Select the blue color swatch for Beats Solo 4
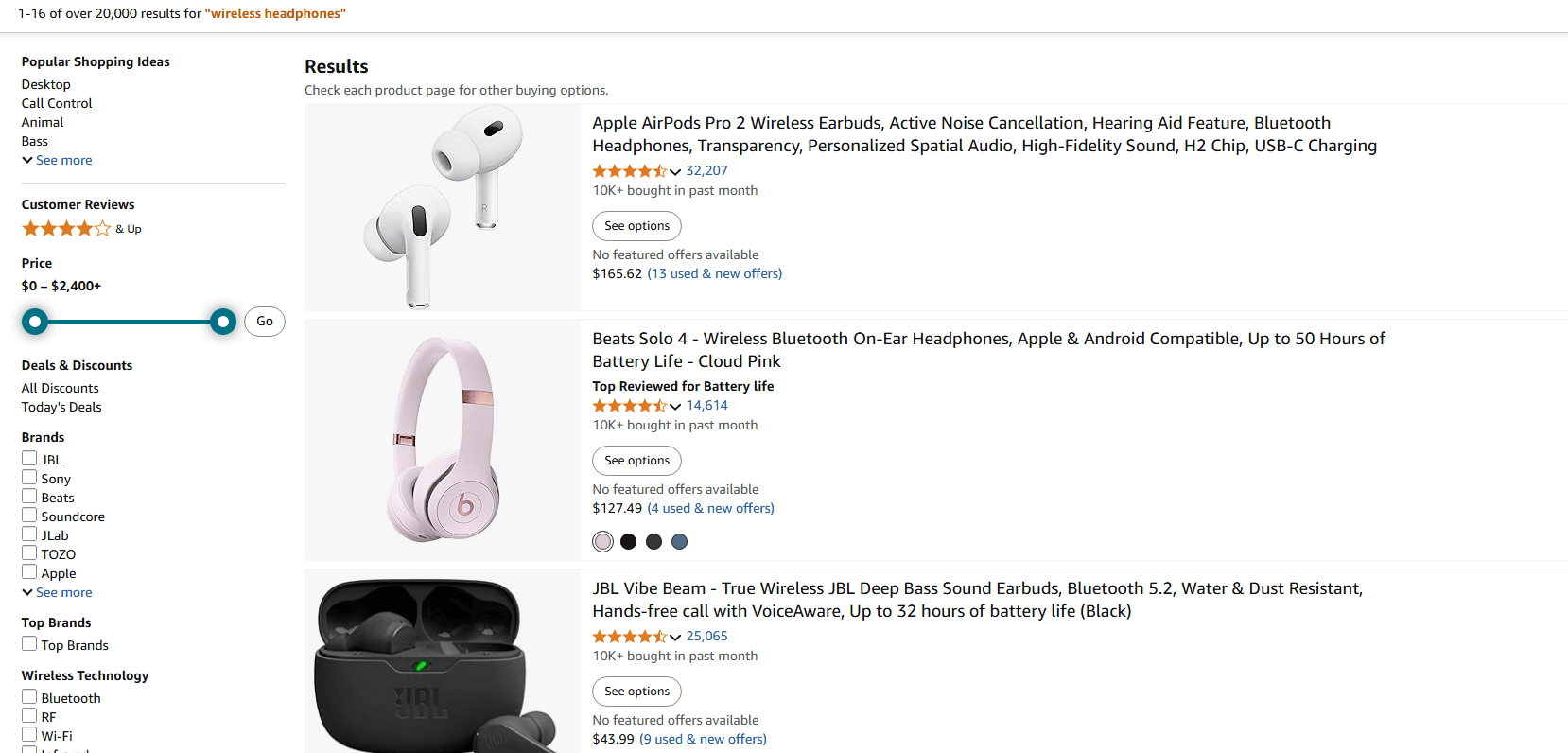This screenshot has width=1568, height=753. point(679,541)
